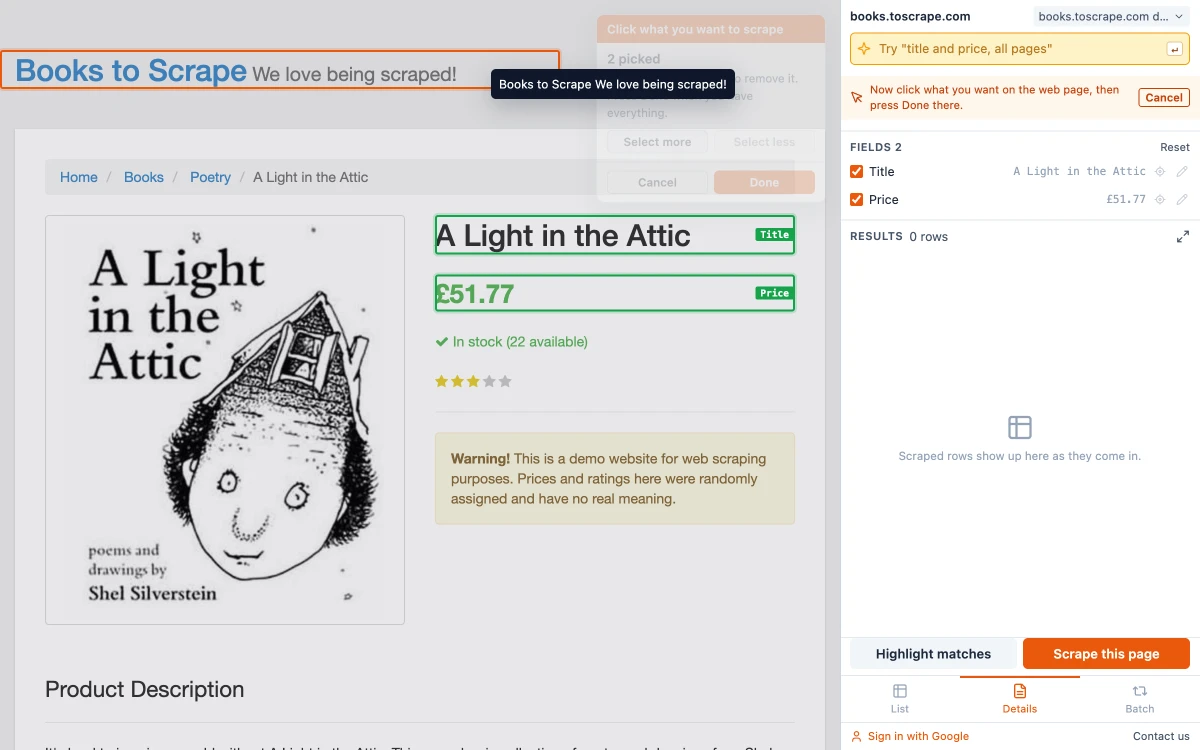Screen dimensions: 1200x750
Task: Click the Books to Scrape site header link
Action: (131, 71)
